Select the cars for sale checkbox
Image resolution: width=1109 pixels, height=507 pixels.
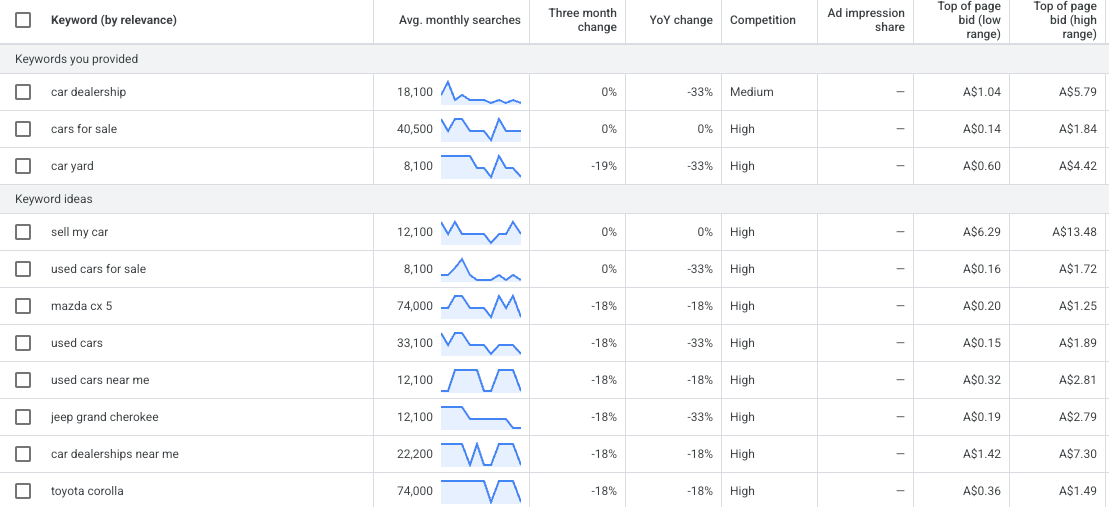(23, 129)
